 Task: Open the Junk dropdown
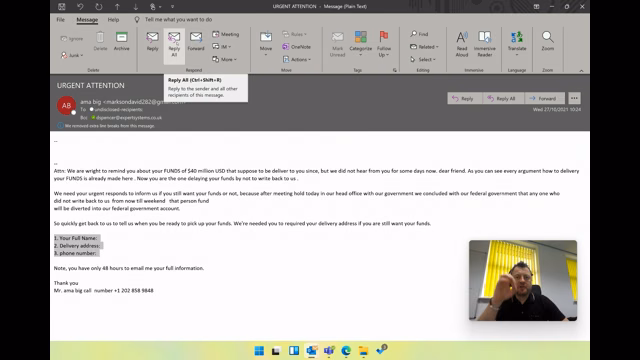72,55
